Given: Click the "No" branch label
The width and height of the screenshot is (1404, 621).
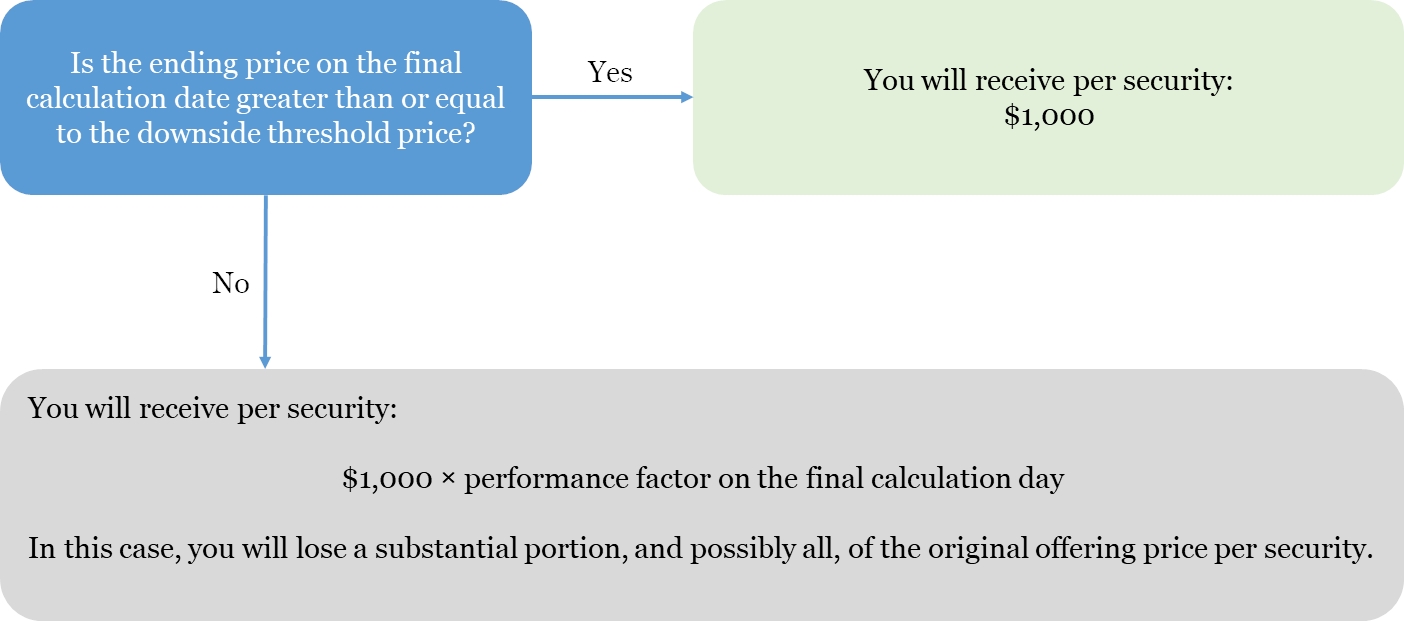Looking at the screenshot, I should pos(230,284).
